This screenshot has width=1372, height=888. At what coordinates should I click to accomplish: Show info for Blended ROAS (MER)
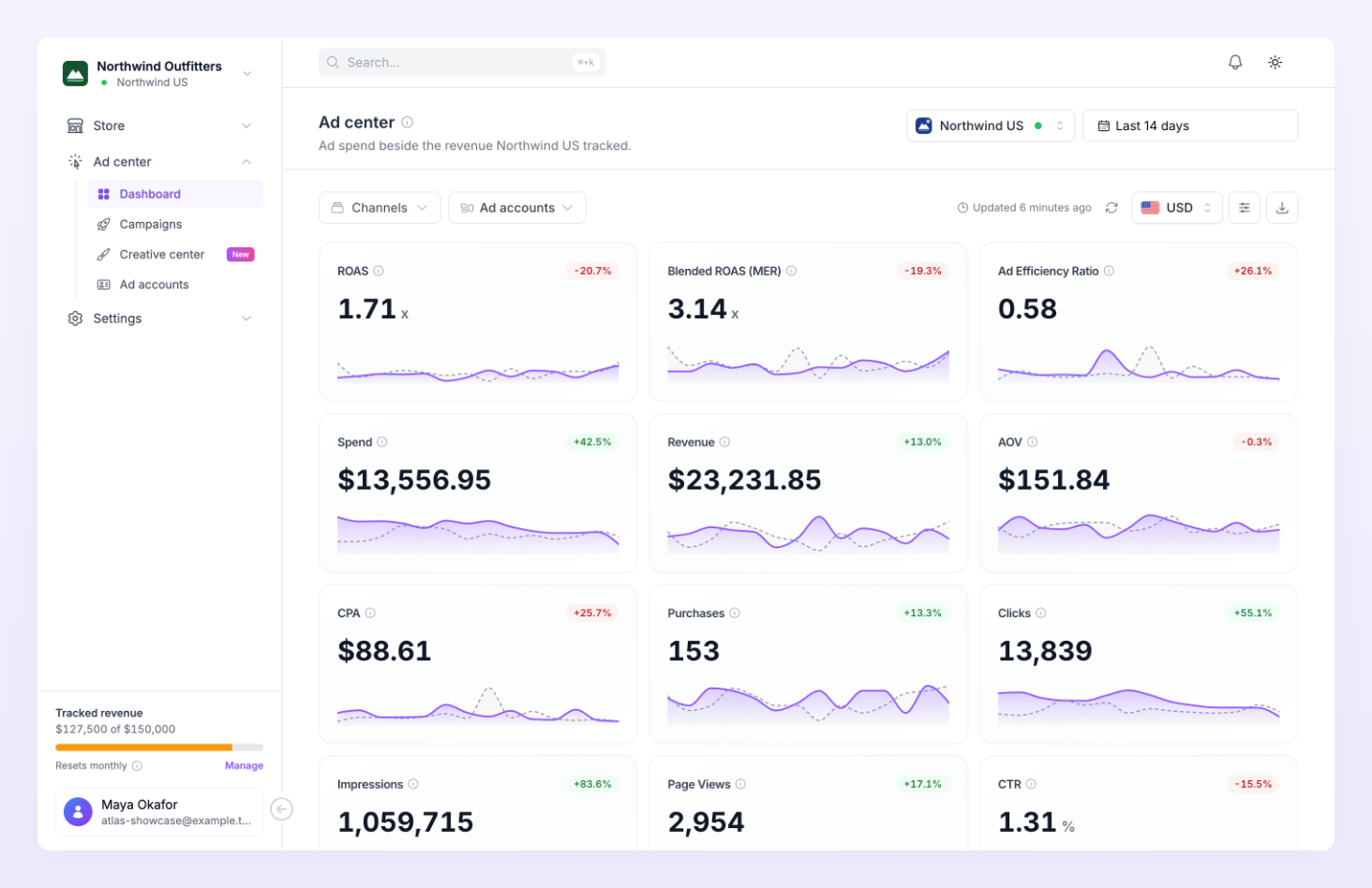click(791, 271)
